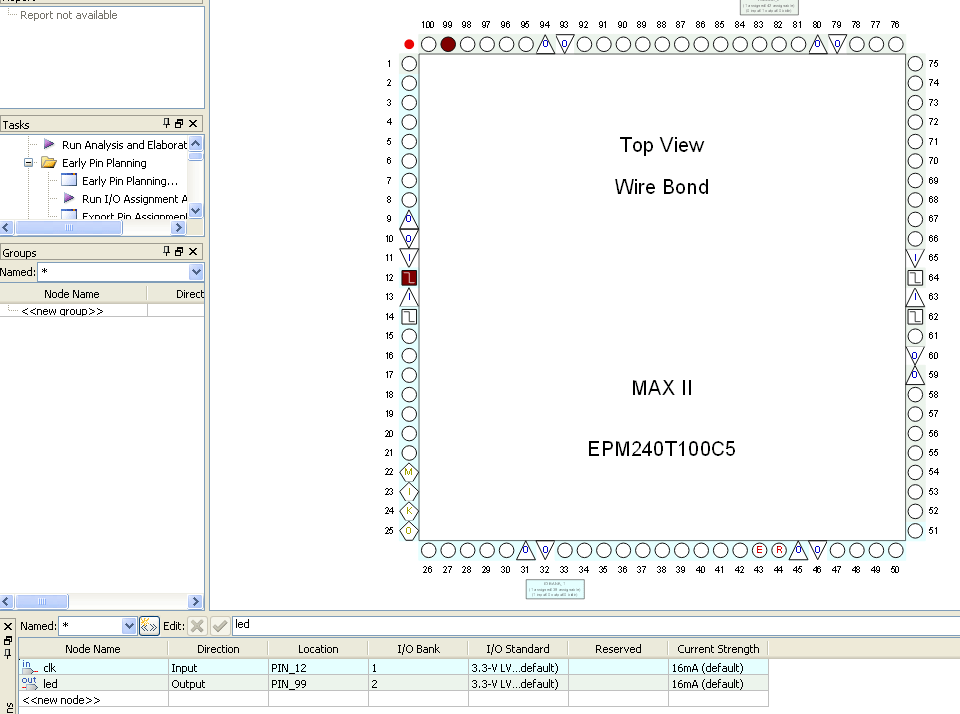Viewport: 960px width, 714px height.
Task: Click the clock pin 14 symbol
Action: [x=409, y=317]
